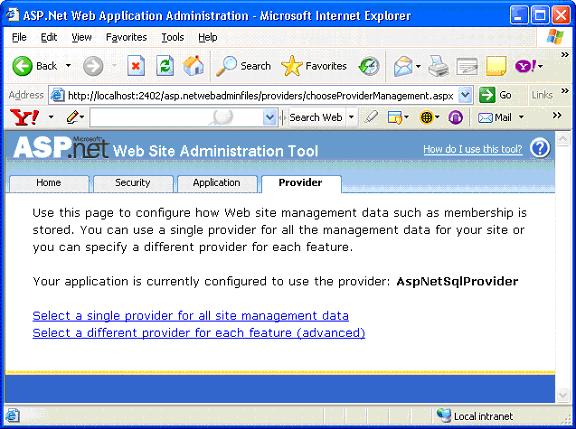Click the yellow note icon in toolbar

496,66
